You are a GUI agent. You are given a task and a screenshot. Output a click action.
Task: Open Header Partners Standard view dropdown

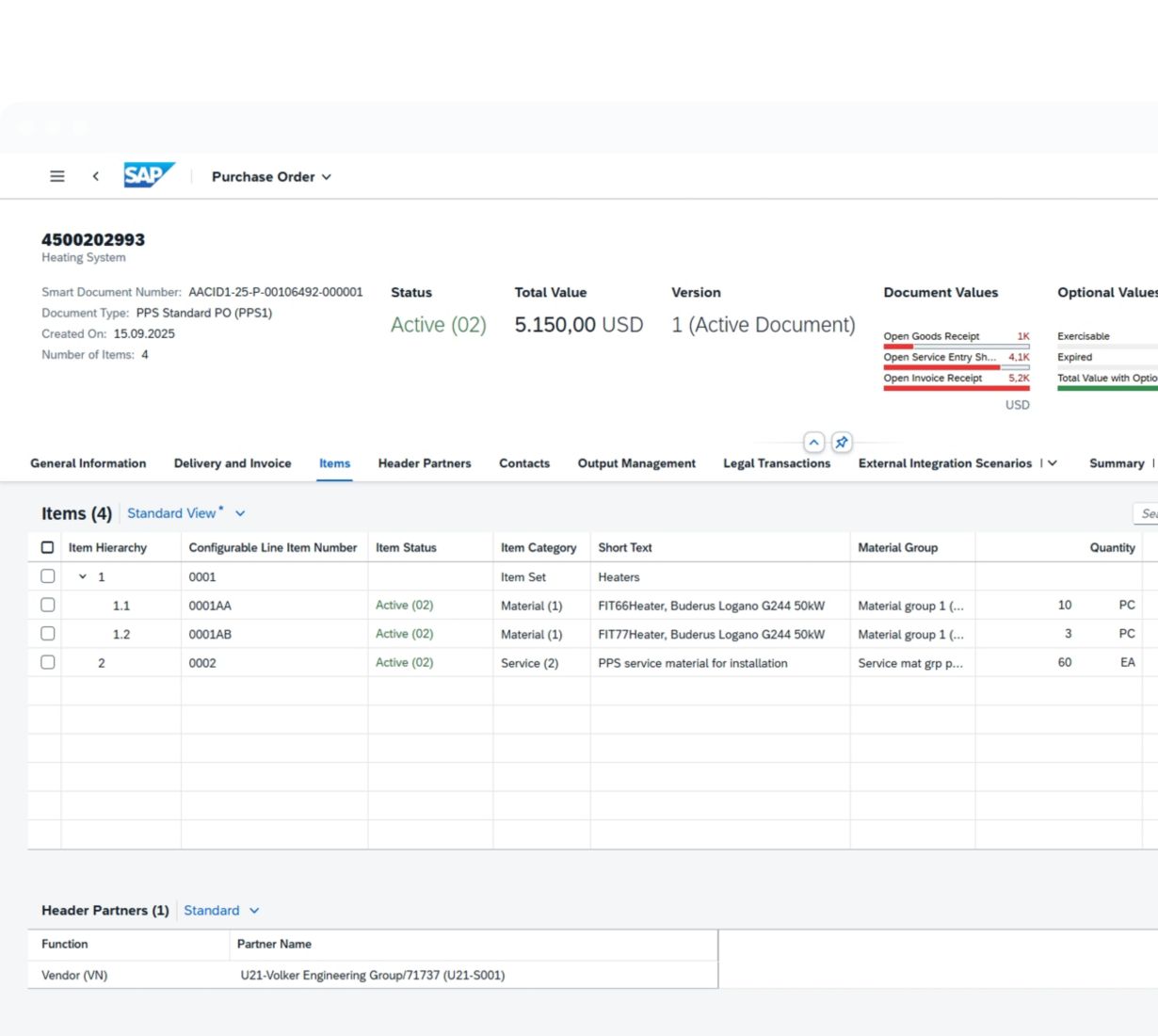pyautogui.click(x=254, y=911)
